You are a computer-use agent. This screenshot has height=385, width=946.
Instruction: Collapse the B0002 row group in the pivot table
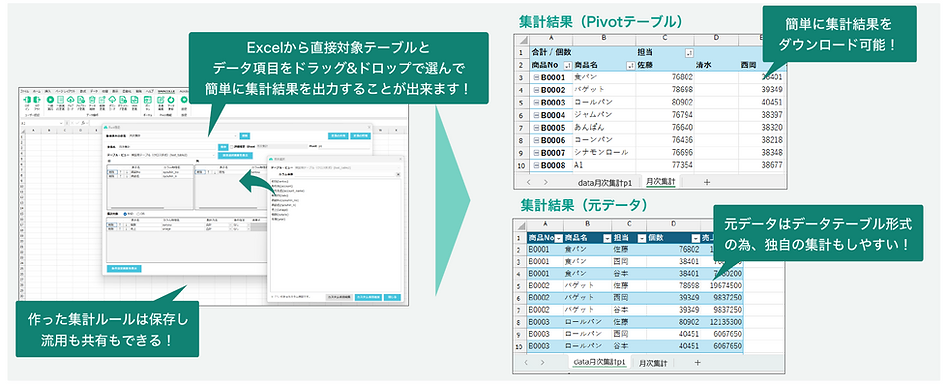(536, 89)
